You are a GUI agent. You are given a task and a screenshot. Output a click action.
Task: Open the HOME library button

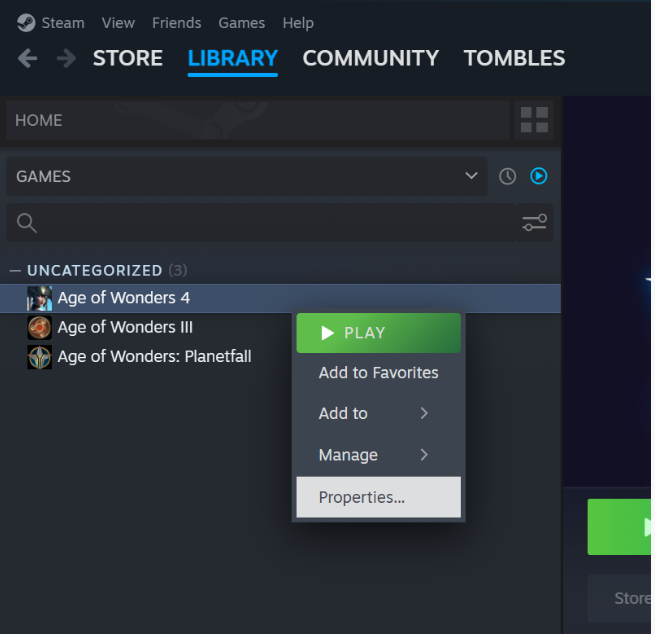pyautogui.click(x=258, y=120)
